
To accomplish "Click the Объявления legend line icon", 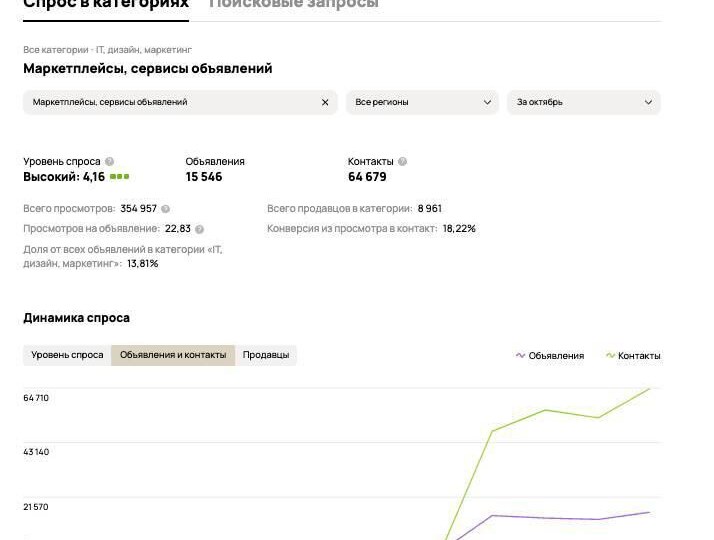I will point(520,356).
